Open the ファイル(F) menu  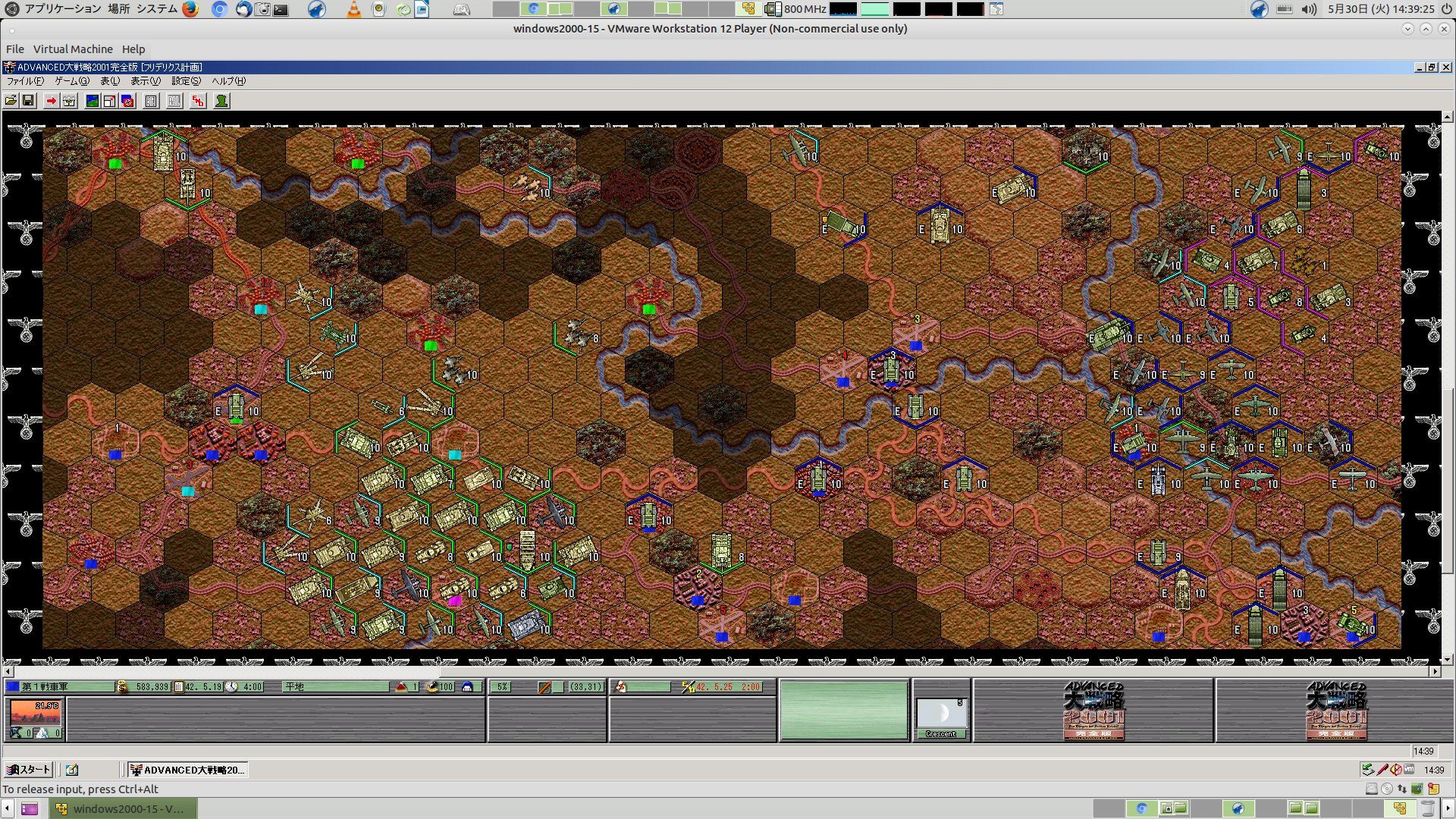click(x=25, y=81)
